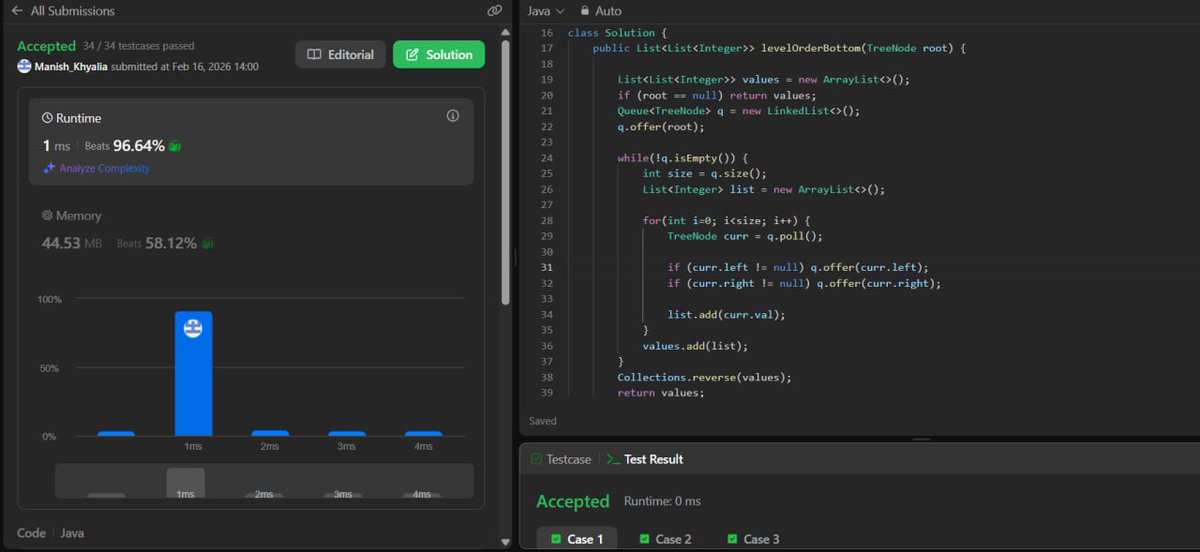Viewport: 1200px width, 552px height.
Task: Click 'Accepted' status in Test Result
Action: point(572,501)
